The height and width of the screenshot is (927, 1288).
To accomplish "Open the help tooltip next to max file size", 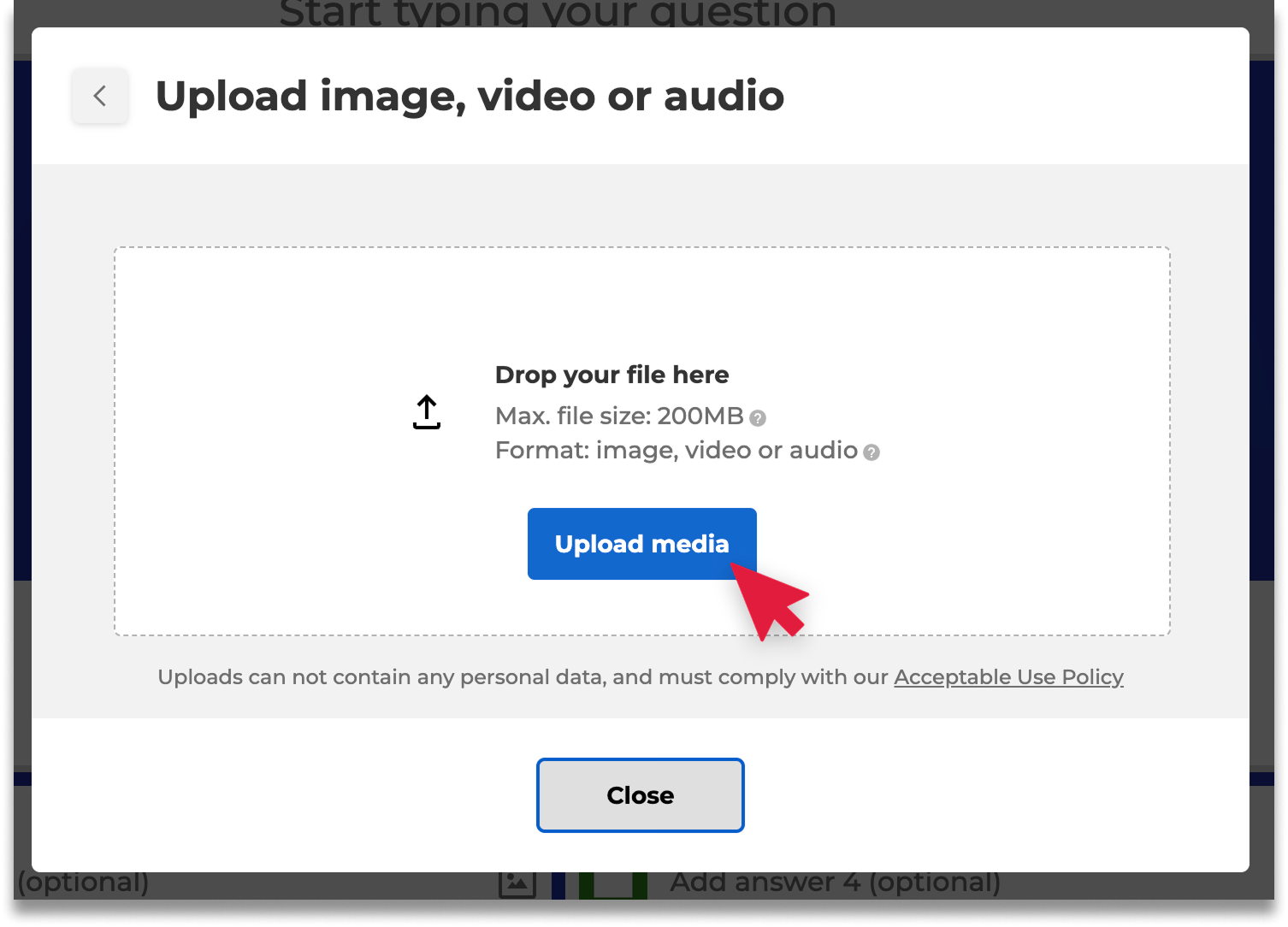I will [x=756, y=418].
